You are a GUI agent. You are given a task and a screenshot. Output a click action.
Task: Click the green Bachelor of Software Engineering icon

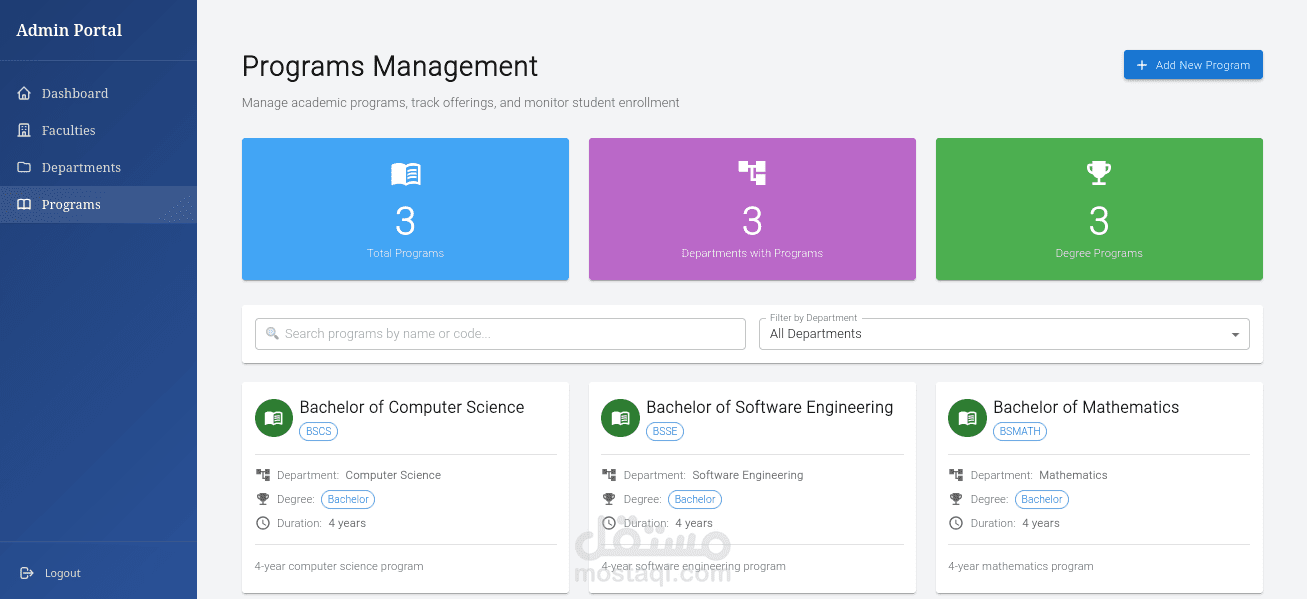coord(620,418)
